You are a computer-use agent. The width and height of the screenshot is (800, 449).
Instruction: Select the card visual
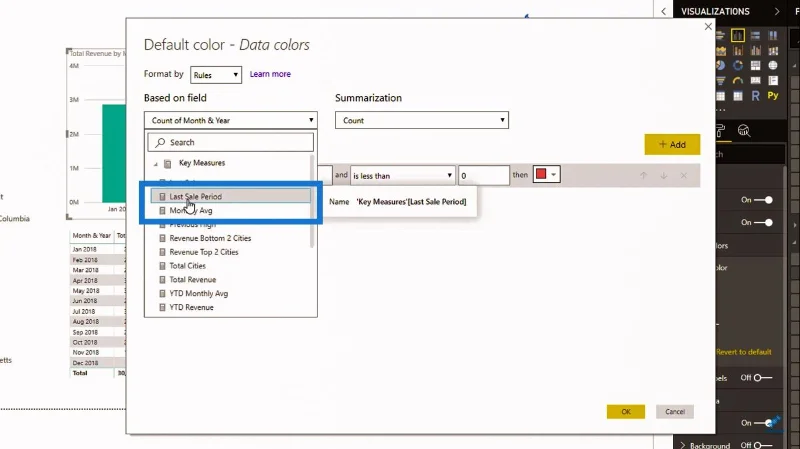(756, 81)
